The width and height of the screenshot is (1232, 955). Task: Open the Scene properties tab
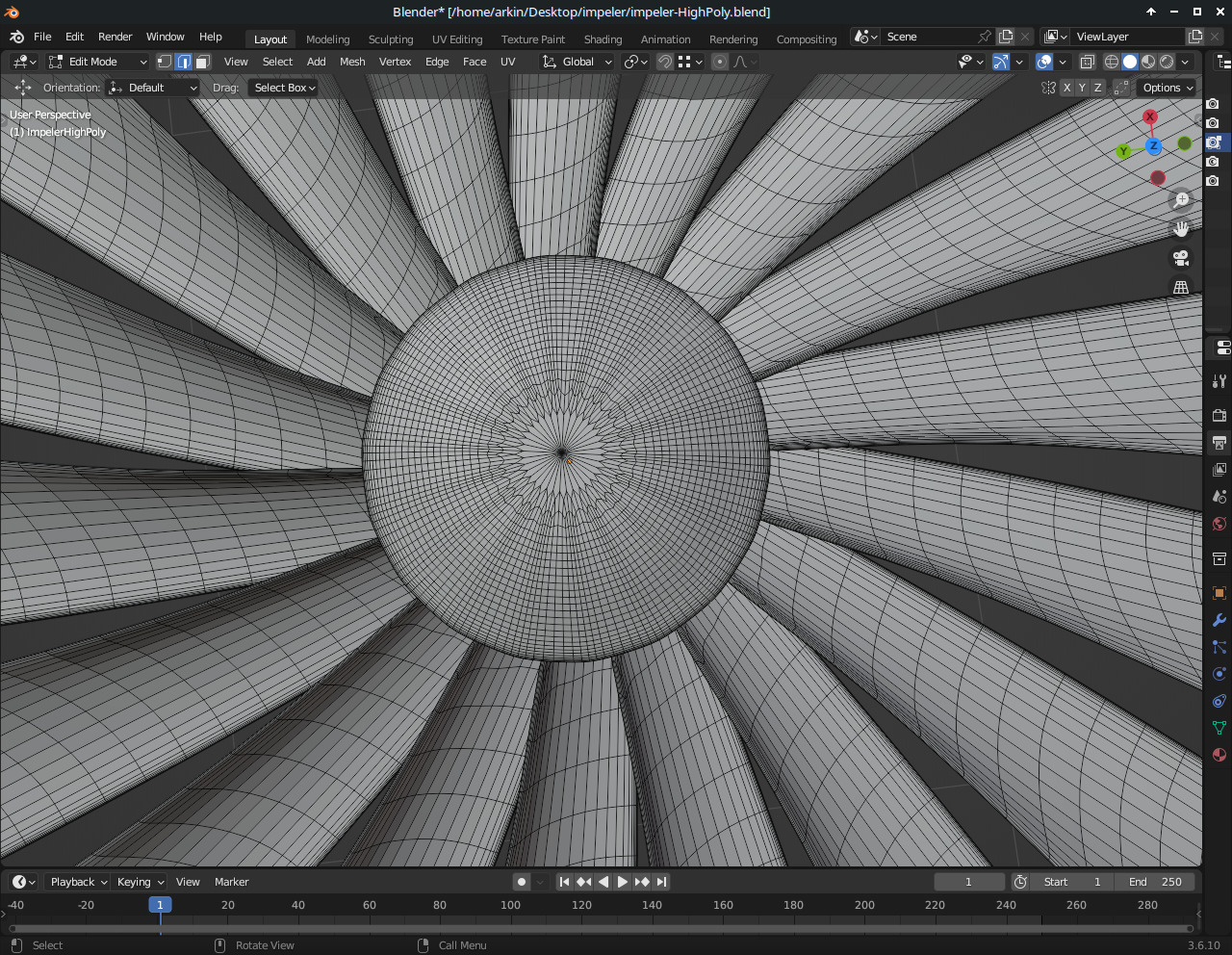pos(1219,497)
